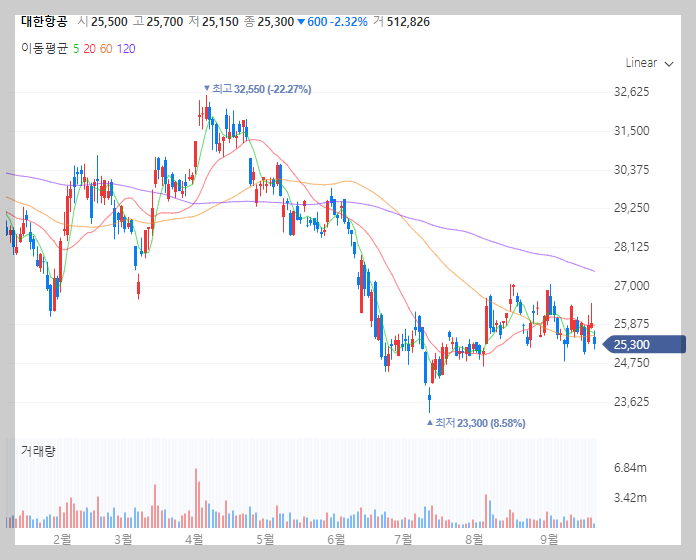Open the Linear scale dropdown
696x560 pixels.
[x=649, y=63]
